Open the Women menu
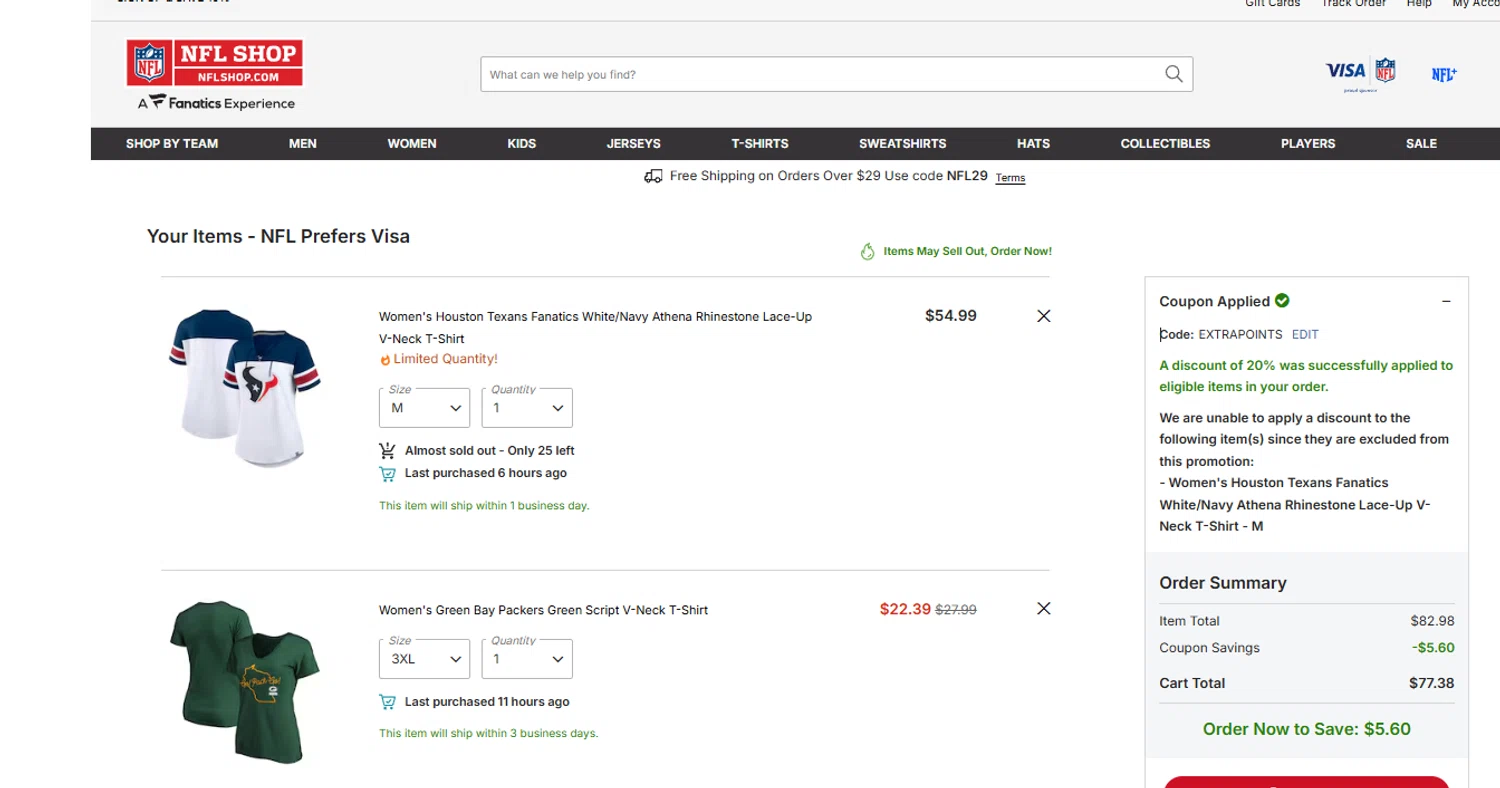 pos(412,144)
